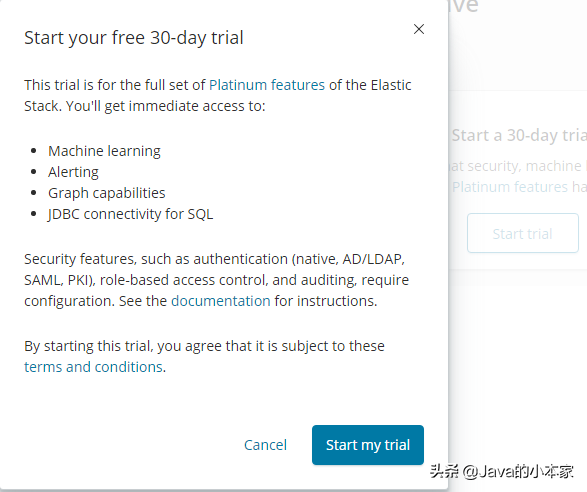This screenshot has width=587, height=492.
Task: Open the documentation link
Action: 220,301
